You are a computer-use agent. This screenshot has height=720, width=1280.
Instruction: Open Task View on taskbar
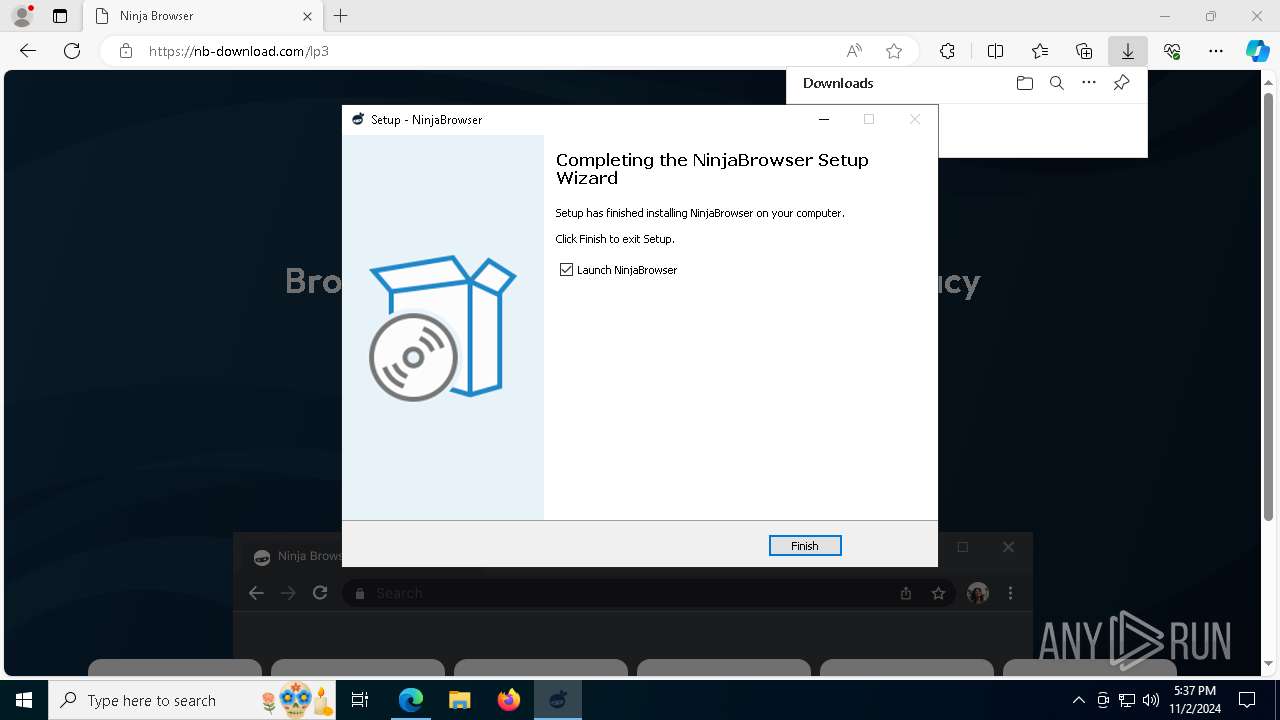pyautogui.click(x=361, y=700)
